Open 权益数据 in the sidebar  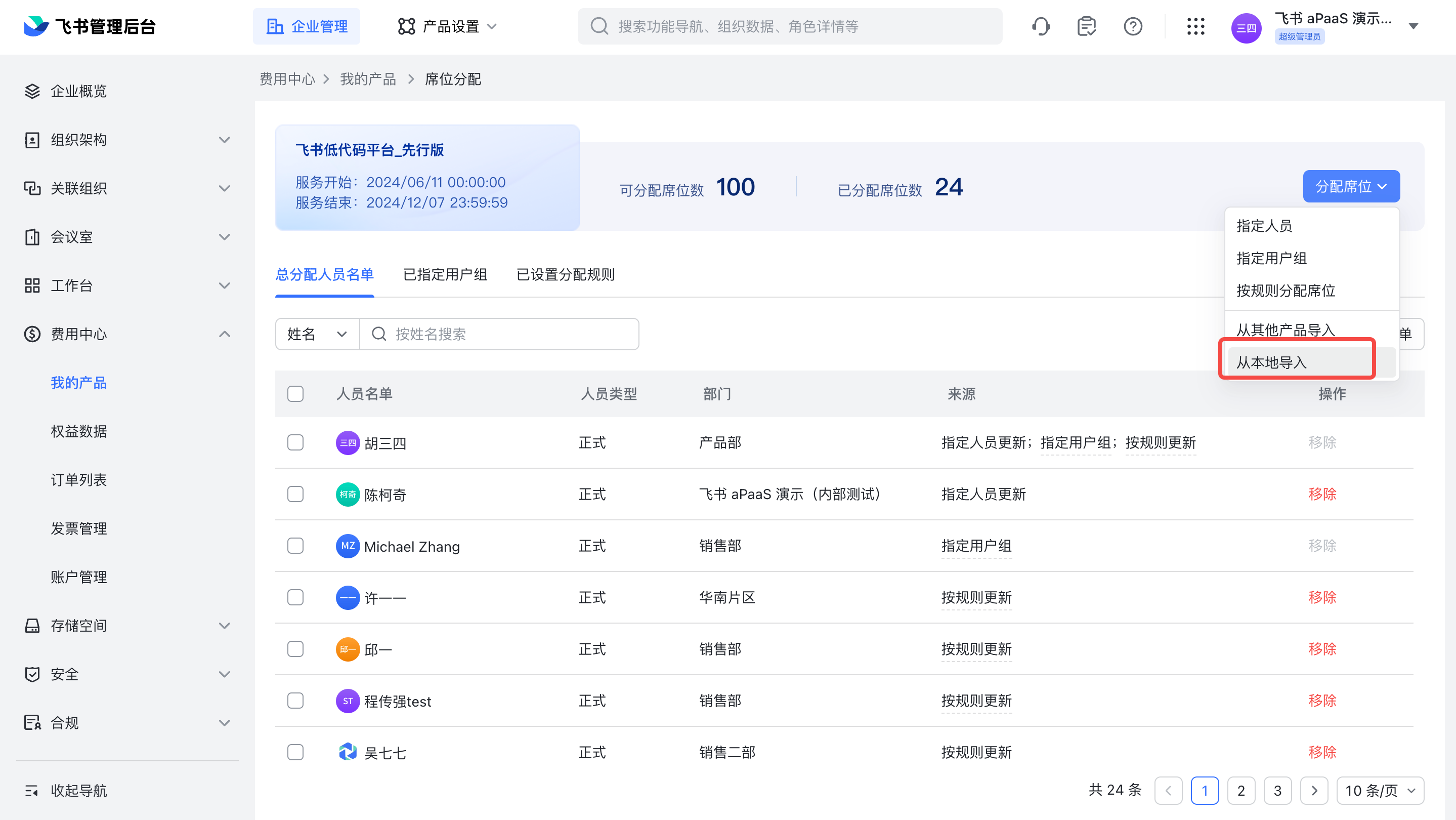coord(78,431)
